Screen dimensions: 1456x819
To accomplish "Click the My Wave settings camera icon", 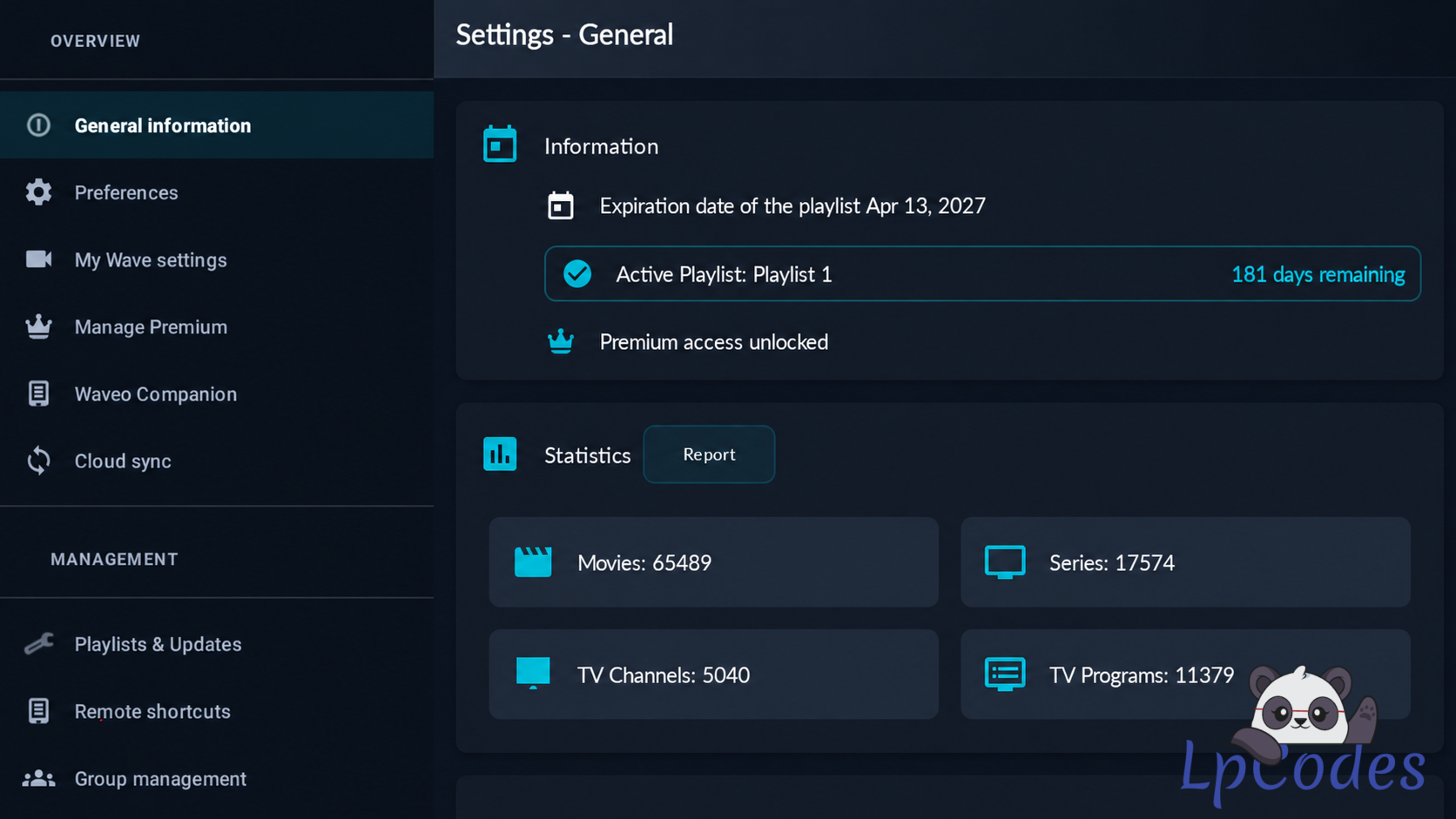I will (38, 259).
